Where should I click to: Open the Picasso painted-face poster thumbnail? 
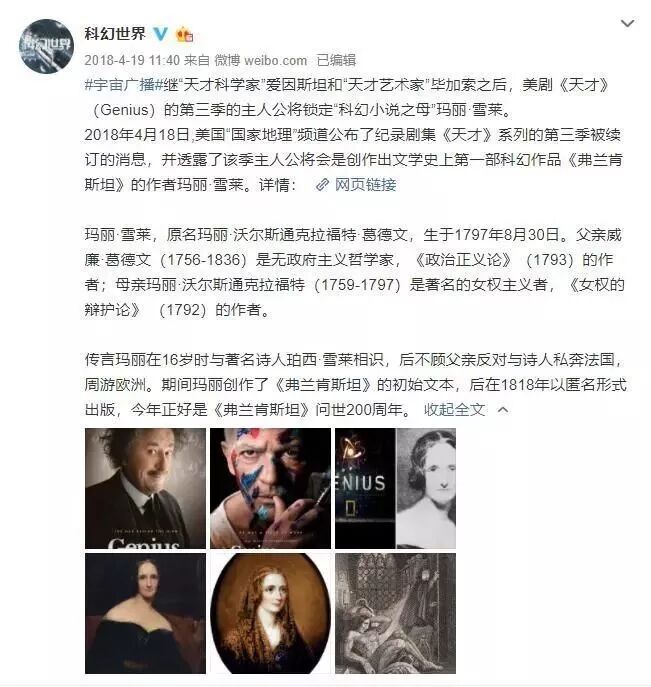tap(270, 488)
